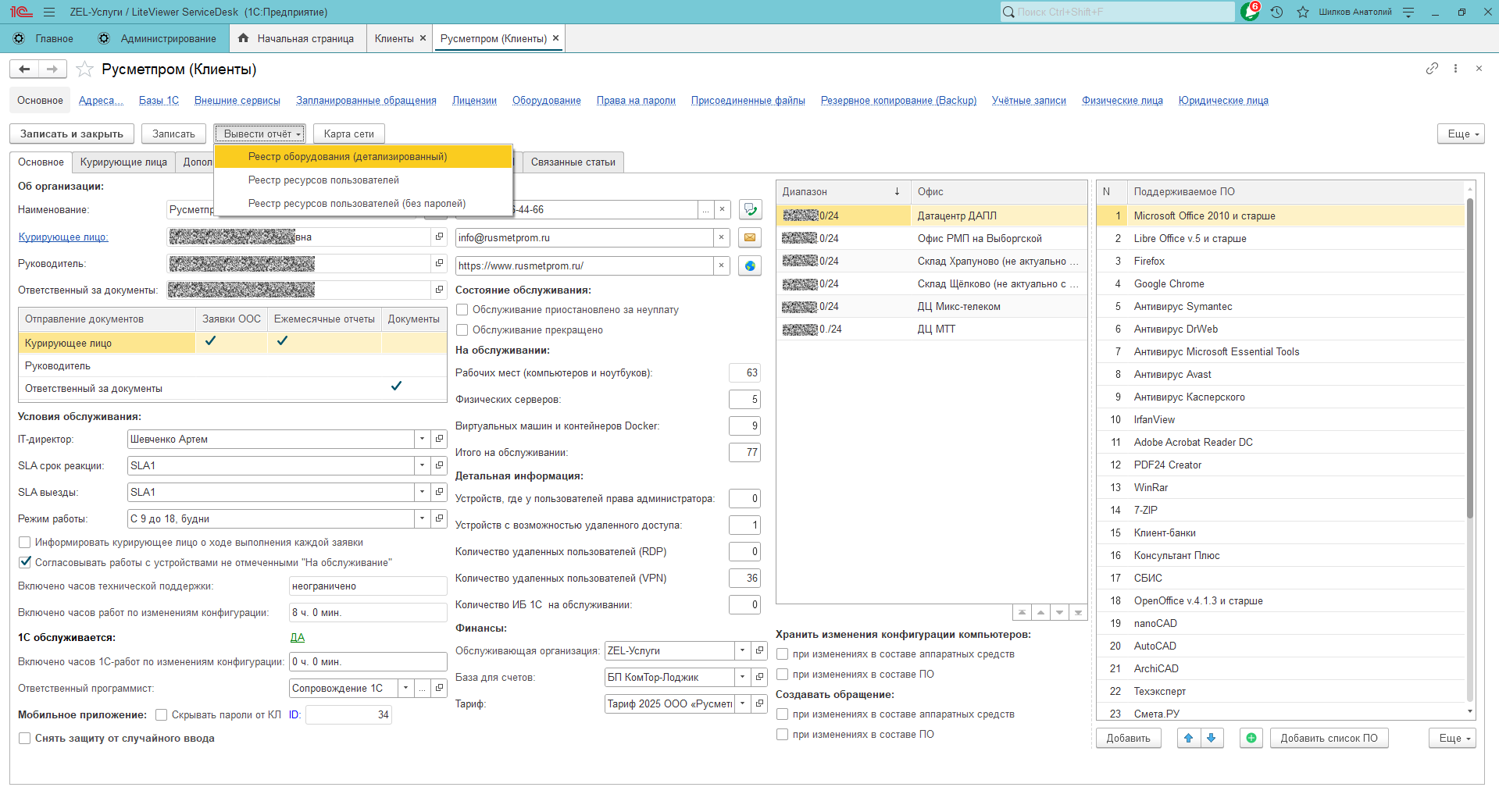
Task: Open notifications bell with badge 6
Action: pos(1250,12)
